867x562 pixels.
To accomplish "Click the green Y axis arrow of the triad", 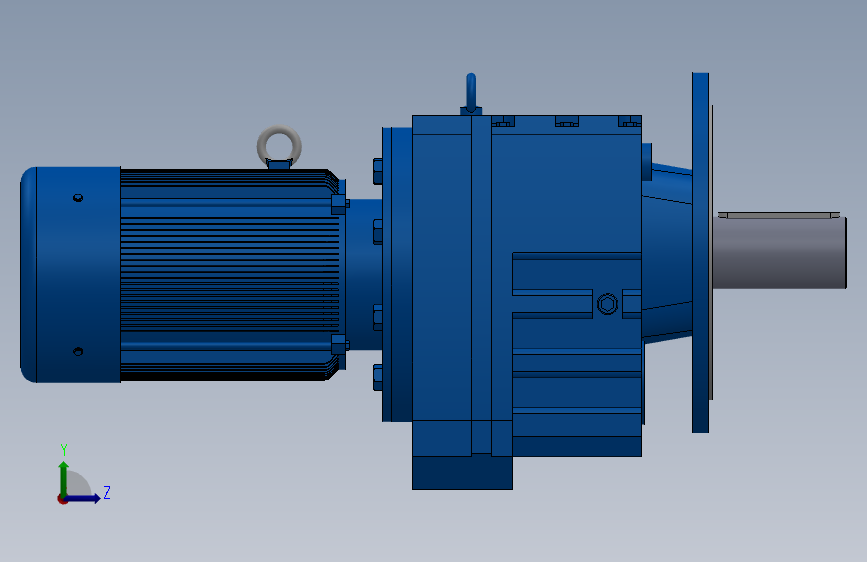I will click(64, 478).
